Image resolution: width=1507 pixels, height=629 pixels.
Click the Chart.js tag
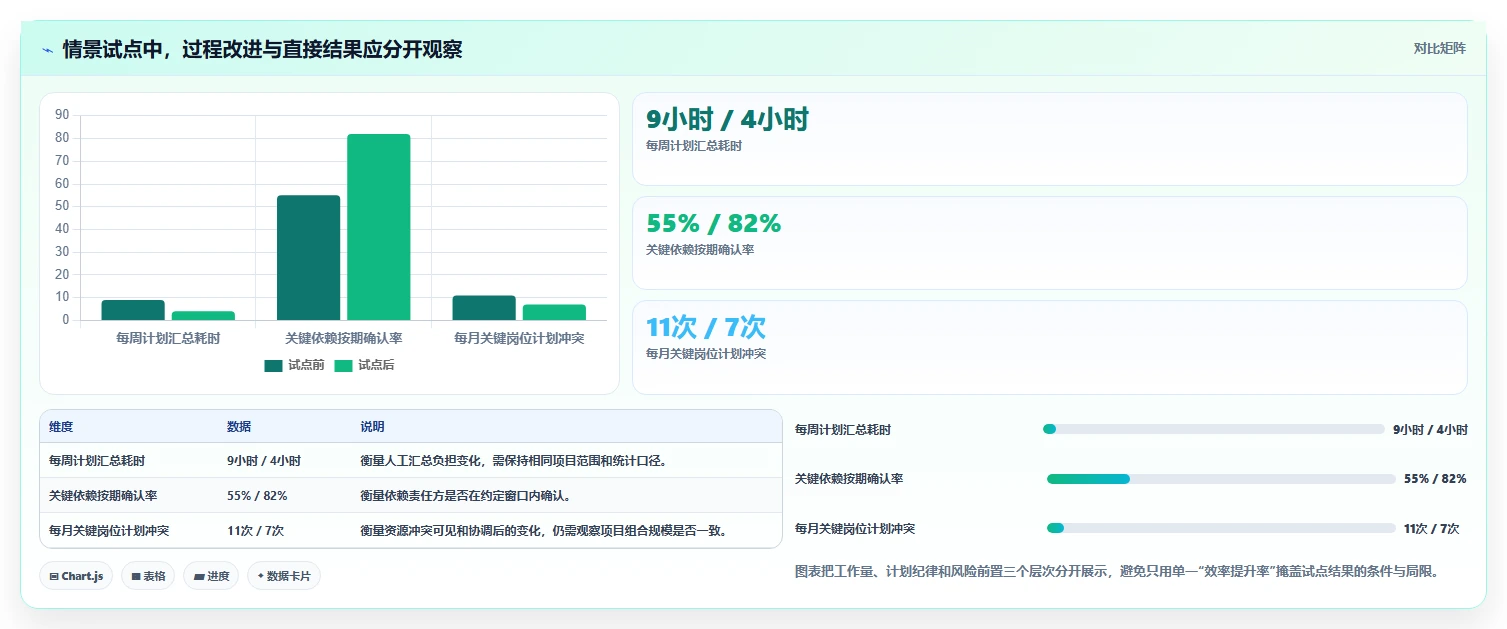(76, 576)
